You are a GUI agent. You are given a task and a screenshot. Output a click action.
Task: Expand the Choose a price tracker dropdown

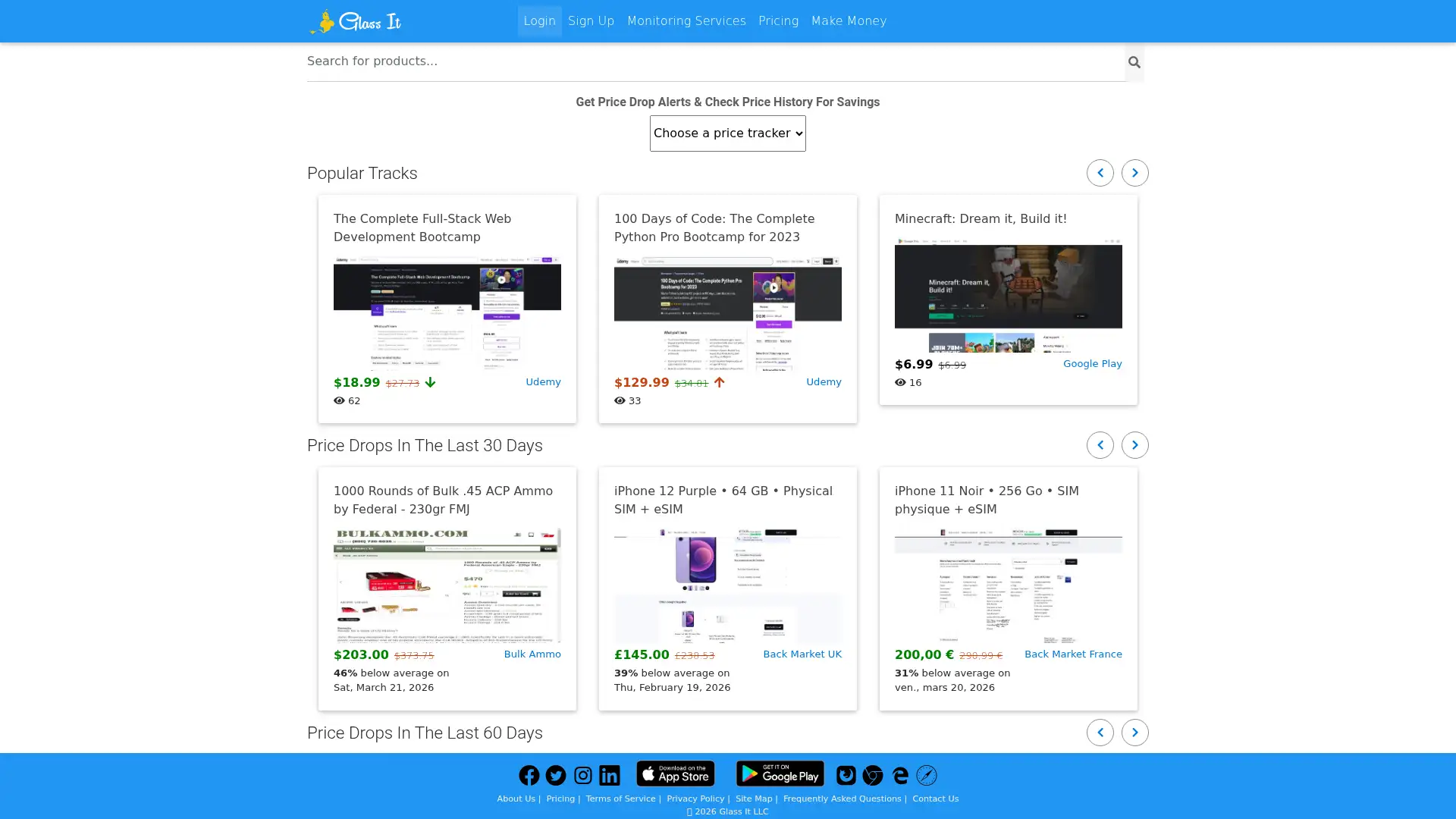(x=728, y=133)
